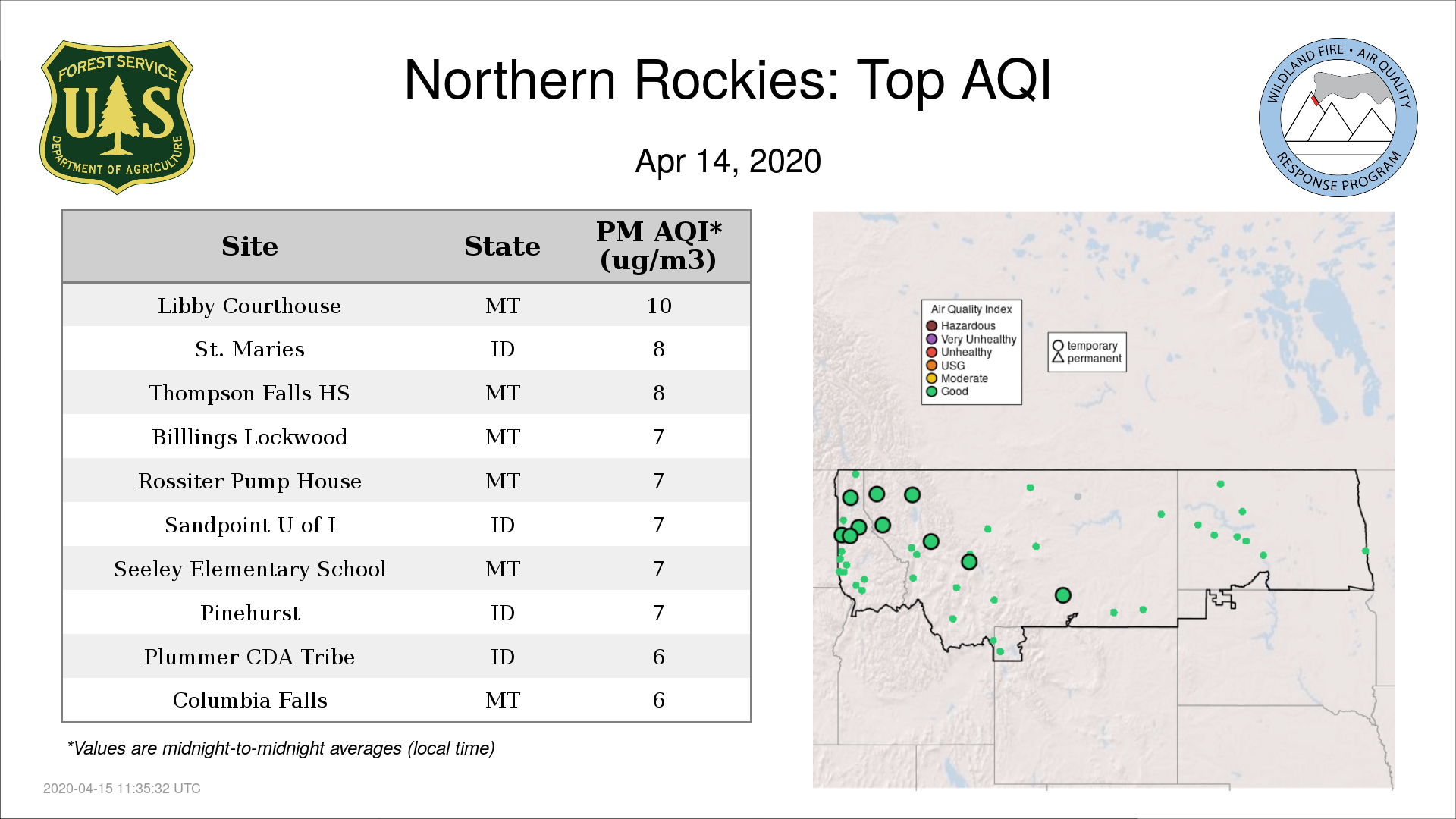This screenshot has width=1456, height=819.
Task: Select the Libby Courthouse site cell
Action: (x=249, y=306)
